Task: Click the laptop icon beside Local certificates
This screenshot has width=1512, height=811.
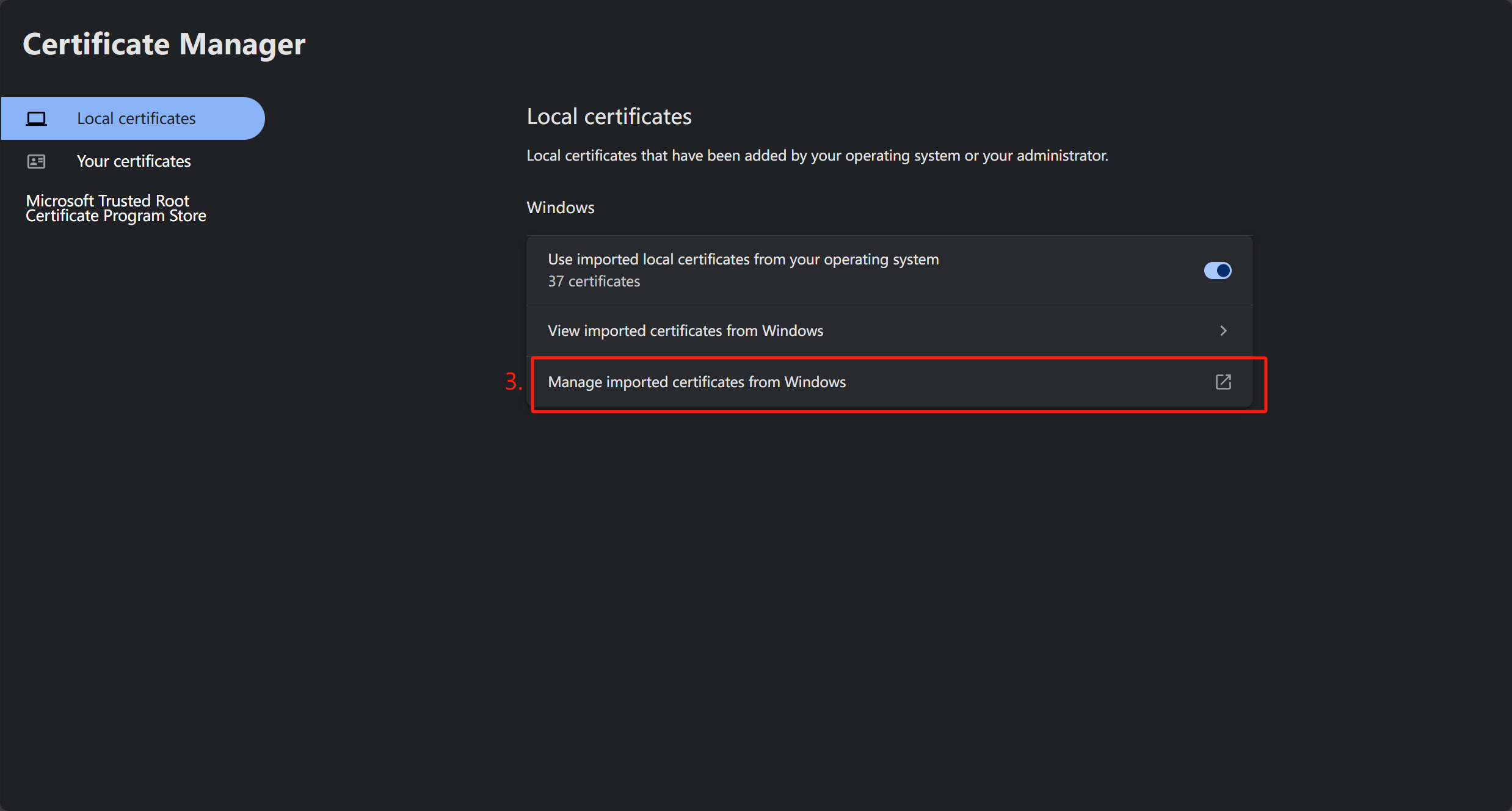Action: (x=36, y=118)
